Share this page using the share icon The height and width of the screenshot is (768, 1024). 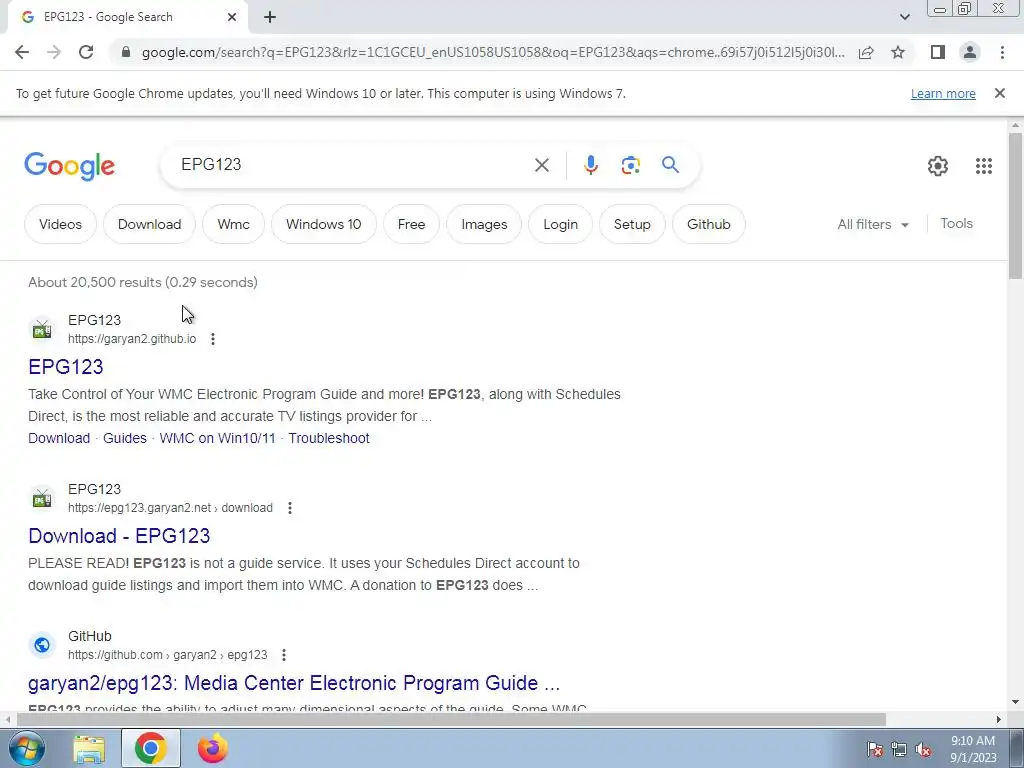pyautogui.click(x=866, y=52)
